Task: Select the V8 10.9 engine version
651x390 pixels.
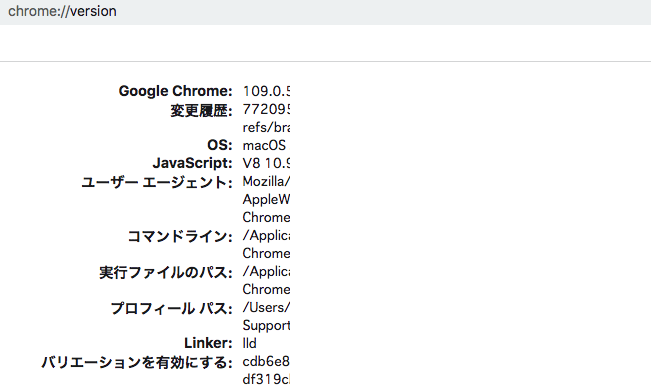Action: 266,163
